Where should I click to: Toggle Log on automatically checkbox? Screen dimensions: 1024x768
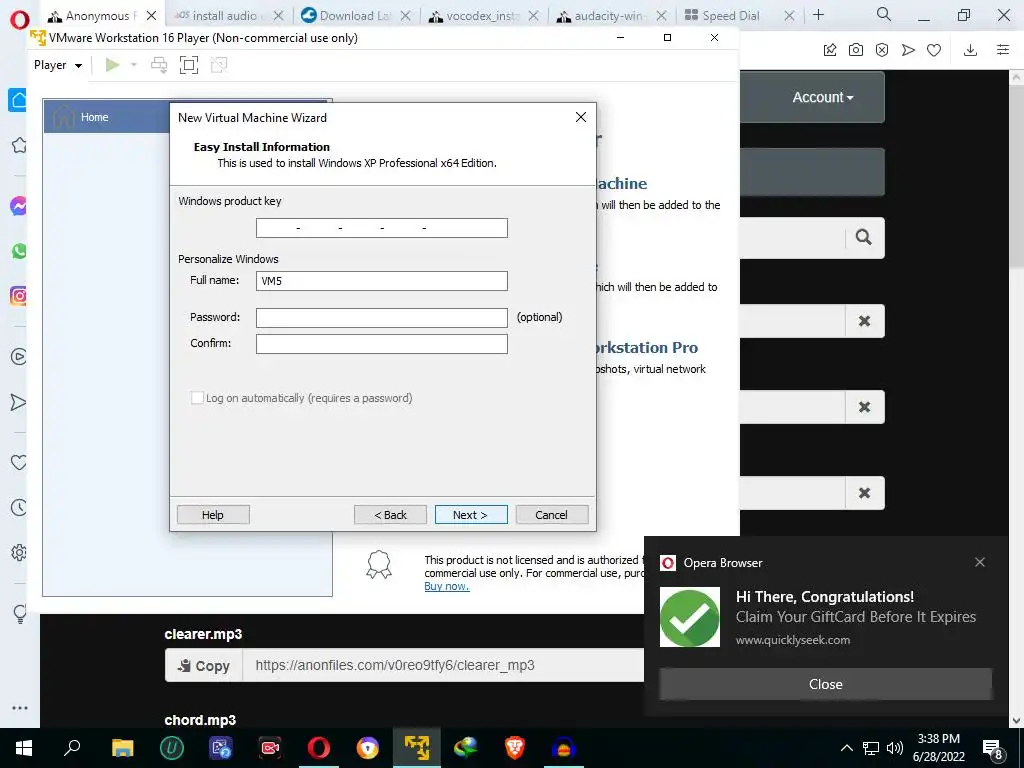click(197, 398)
